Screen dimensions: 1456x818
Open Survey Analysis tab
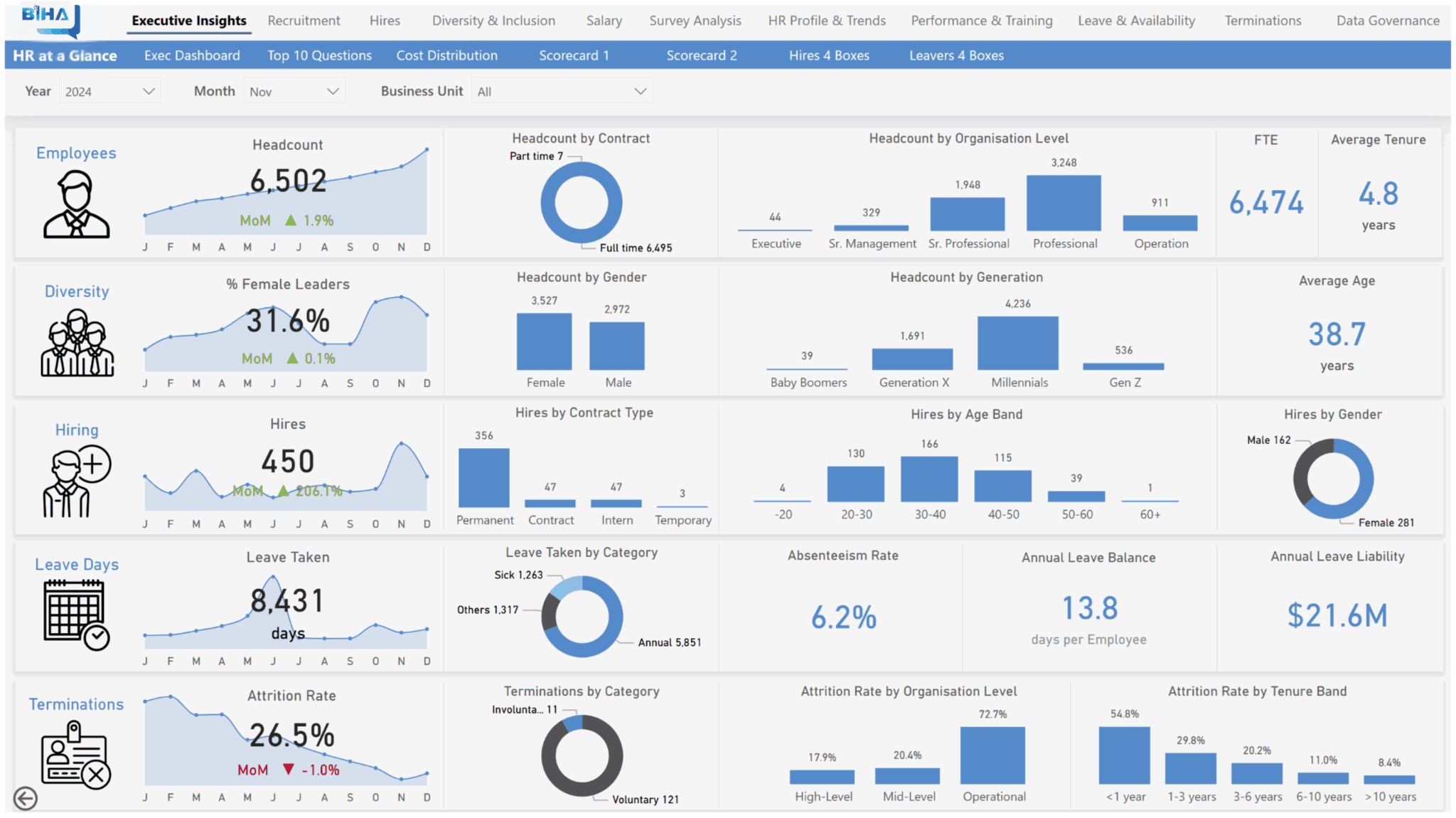(695, 21)
